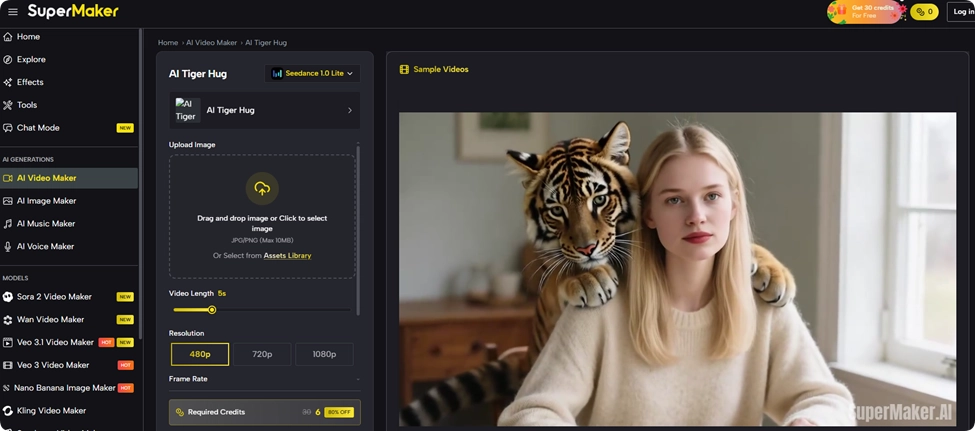Click the Log in button

(x=961, y=12)
